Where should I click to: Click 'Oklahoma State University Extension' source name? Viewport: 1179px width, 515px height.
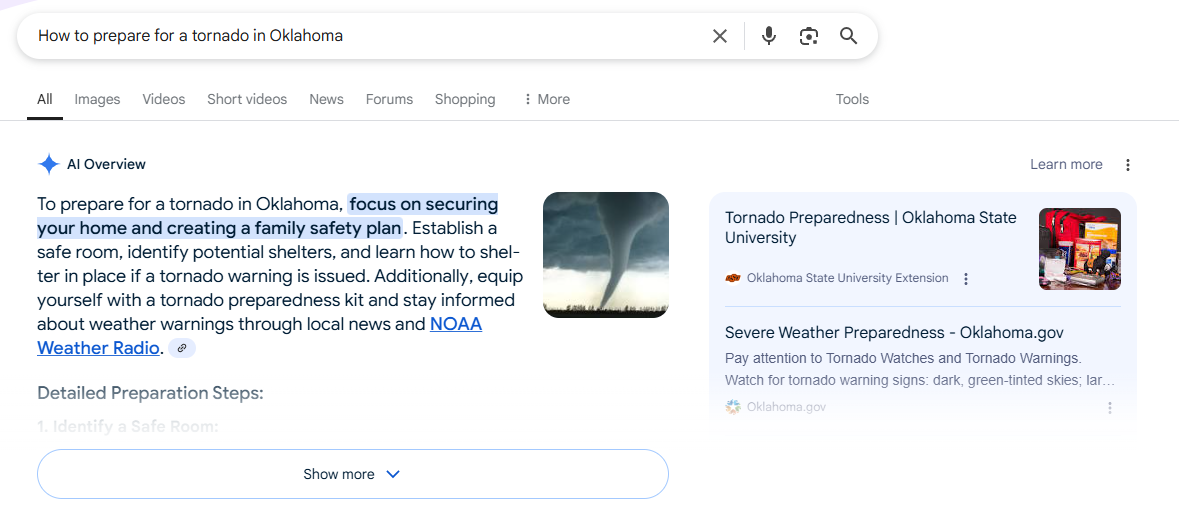click(847, 278)
